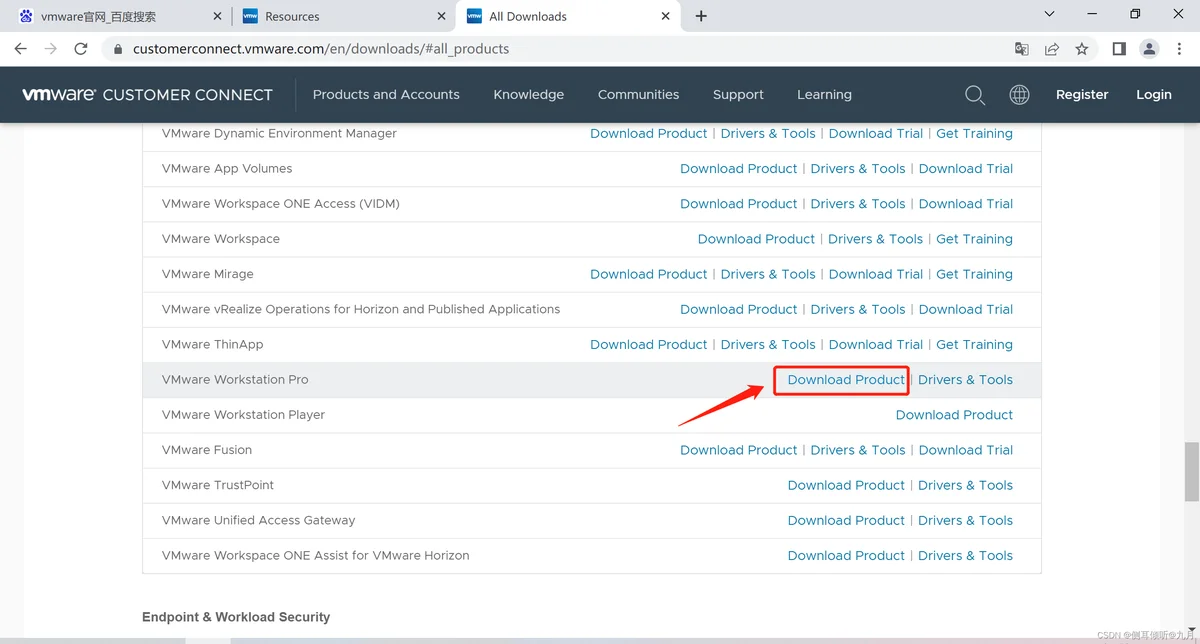Click Download Product for VMware Fusion

pos(739,450)
